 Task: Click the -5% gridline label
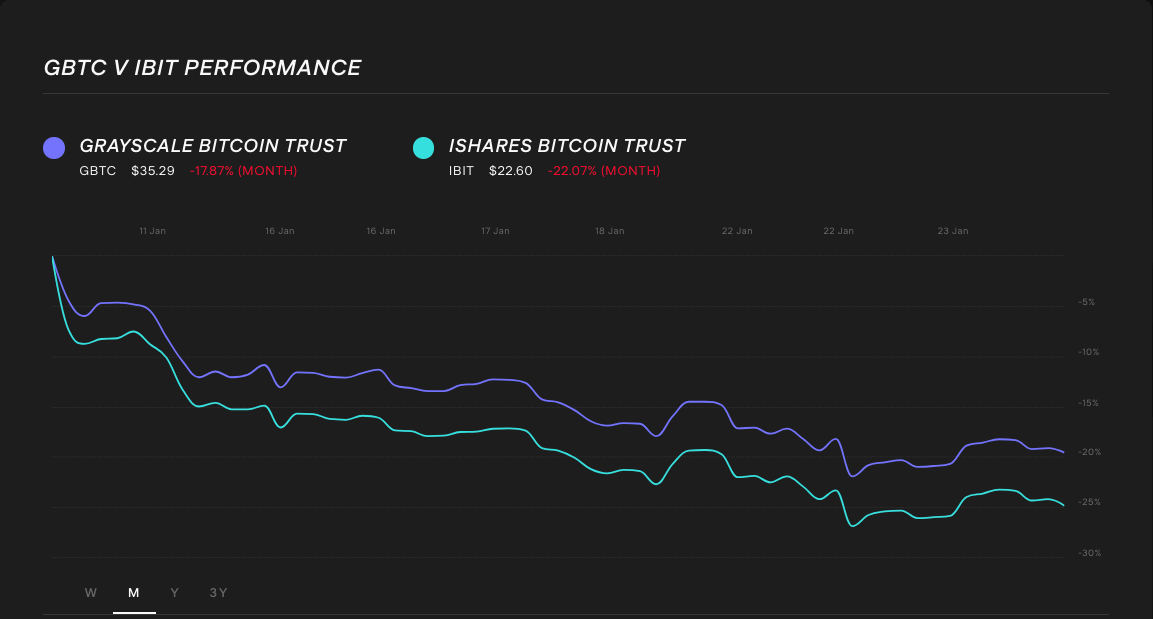[1087, 301]
